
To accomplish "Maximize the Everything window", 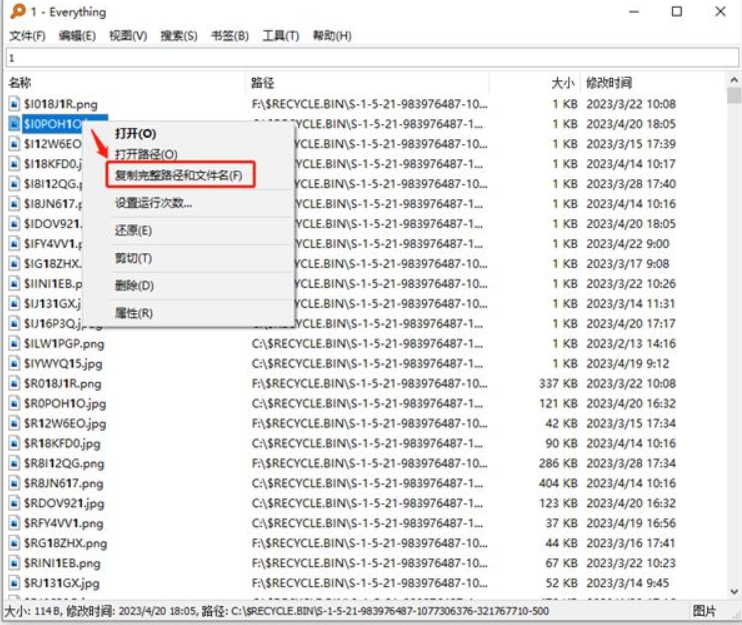I will pyautogui.click(x=677, y=11).
